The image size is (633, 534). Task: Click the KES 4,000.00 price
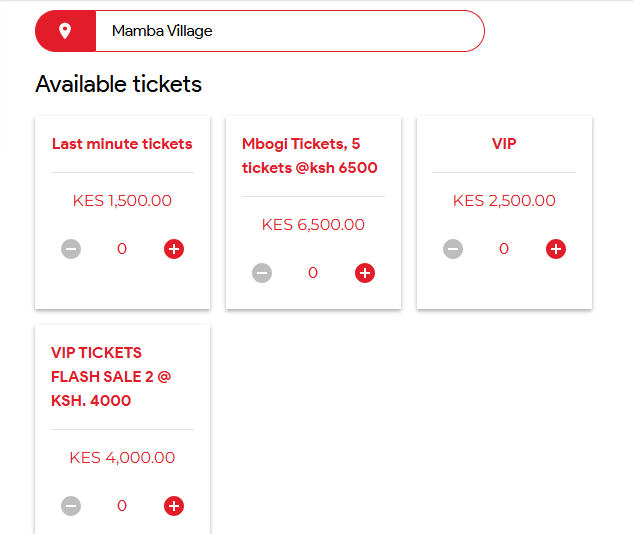pyautogui.click(x=122, y=458)
